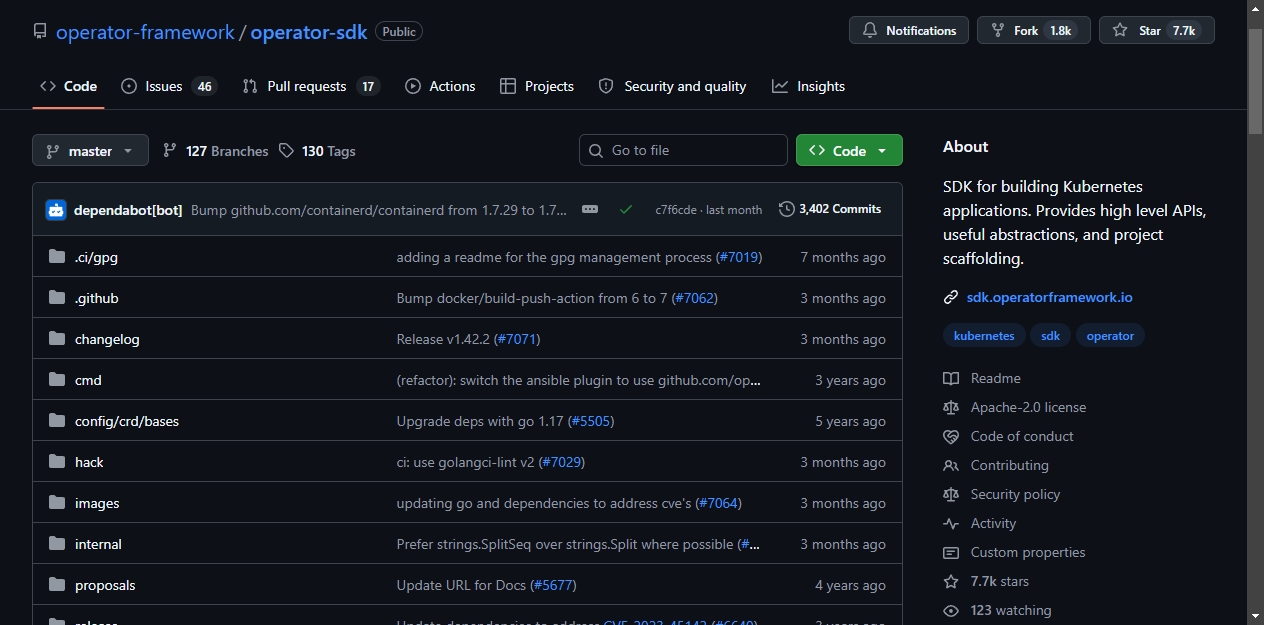Select the operator topic tag
1264x625 pixels.
coord(1110,336)
